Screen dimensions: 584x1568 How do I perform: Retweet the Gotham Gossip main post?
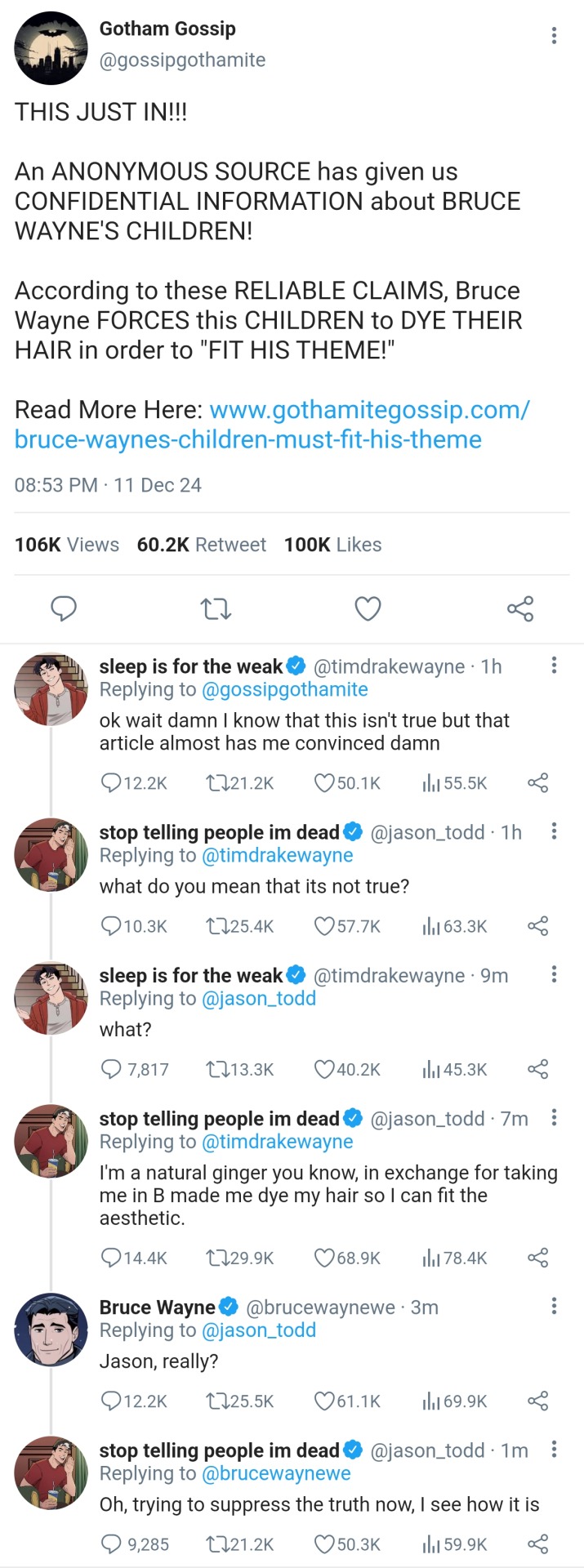click(216, 608)
